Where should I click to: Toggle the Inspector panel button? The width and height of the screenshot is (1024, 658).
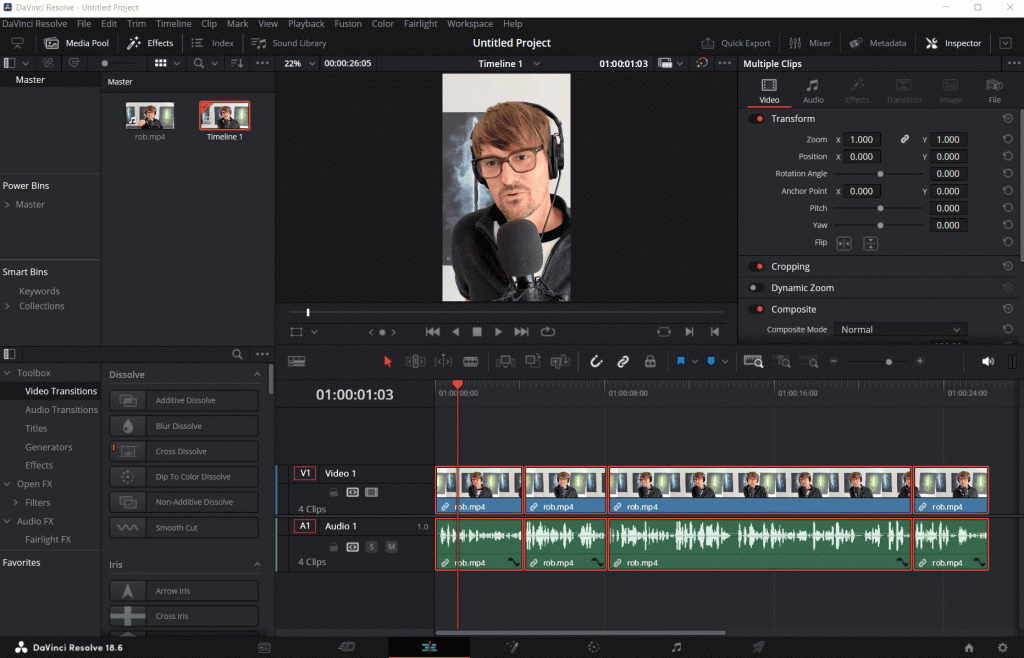click(953, 43)
